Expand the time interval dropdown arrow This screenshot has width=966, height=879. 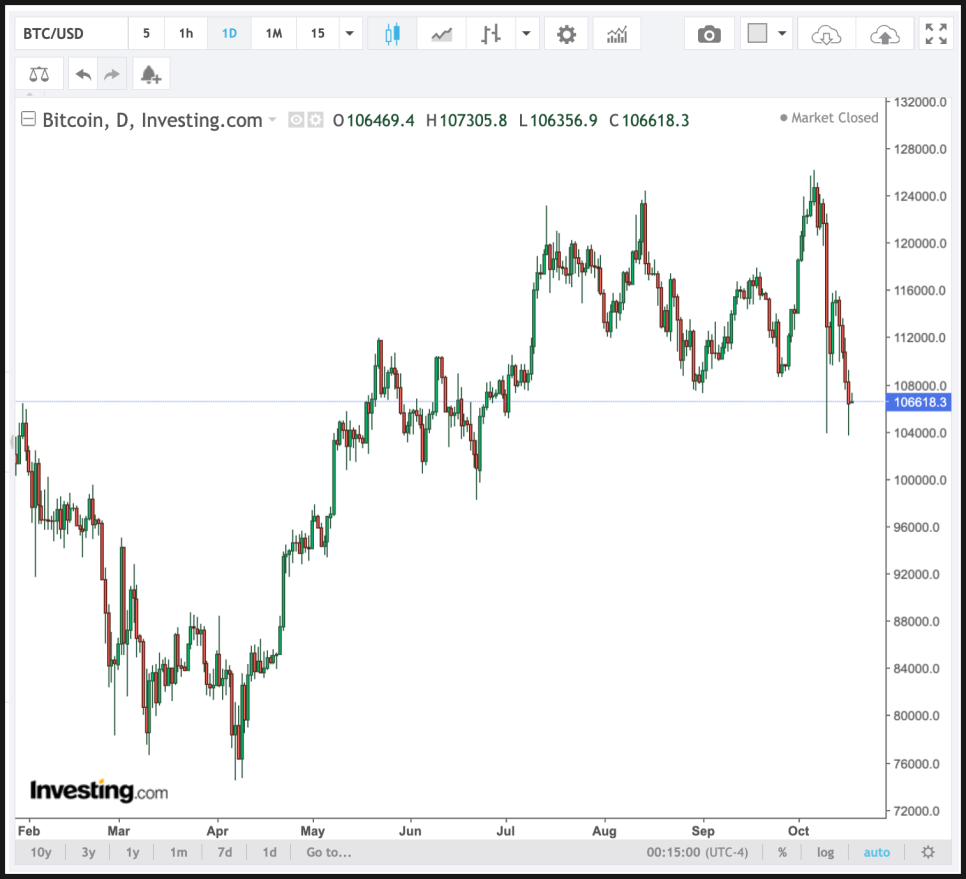pos(349,34)
